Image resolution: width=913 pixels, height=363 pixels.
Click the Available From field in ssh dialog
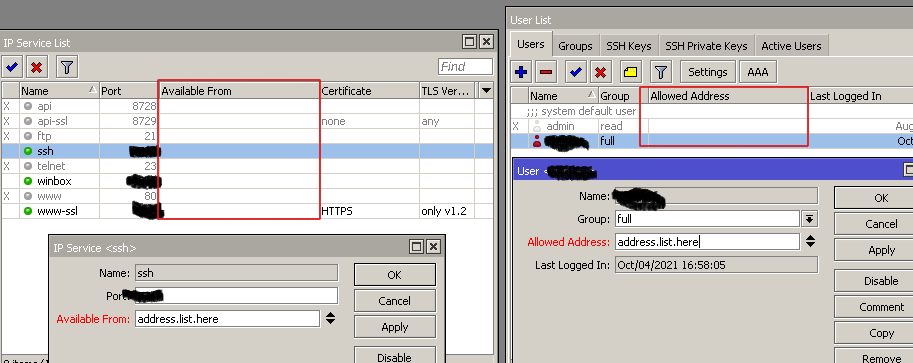pos(227,319)
